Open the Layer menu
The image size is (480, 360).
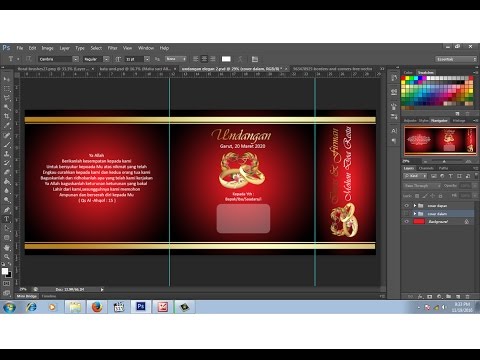click(x=64, y=48)
